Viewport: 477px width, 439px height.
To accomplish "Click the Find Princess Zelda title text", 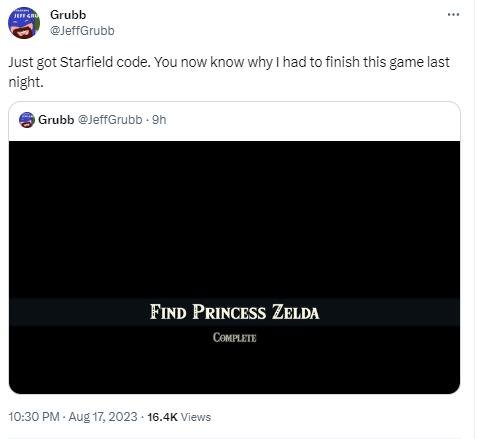I will (234, 312).
